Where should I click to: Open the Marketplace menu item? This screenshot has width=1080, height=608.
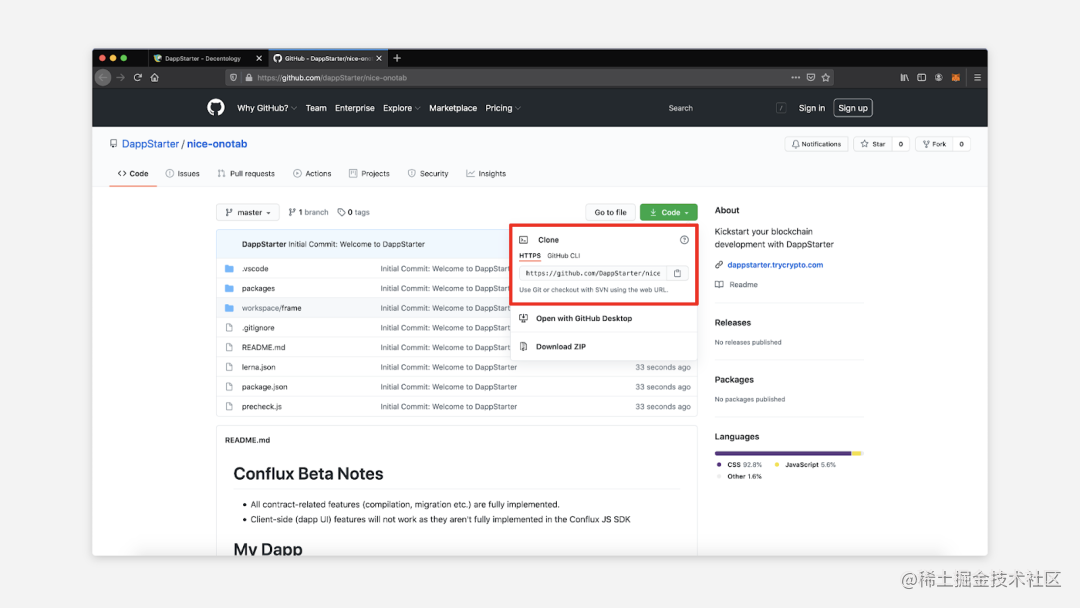coord(453,108)
